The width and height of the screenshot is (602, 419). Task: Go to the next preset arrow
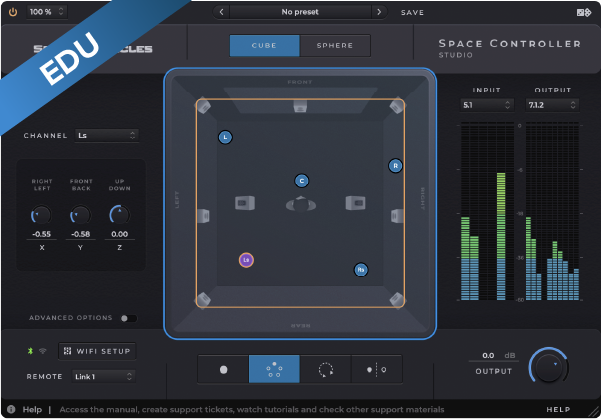pyautogui.click(x=378, y=12)
